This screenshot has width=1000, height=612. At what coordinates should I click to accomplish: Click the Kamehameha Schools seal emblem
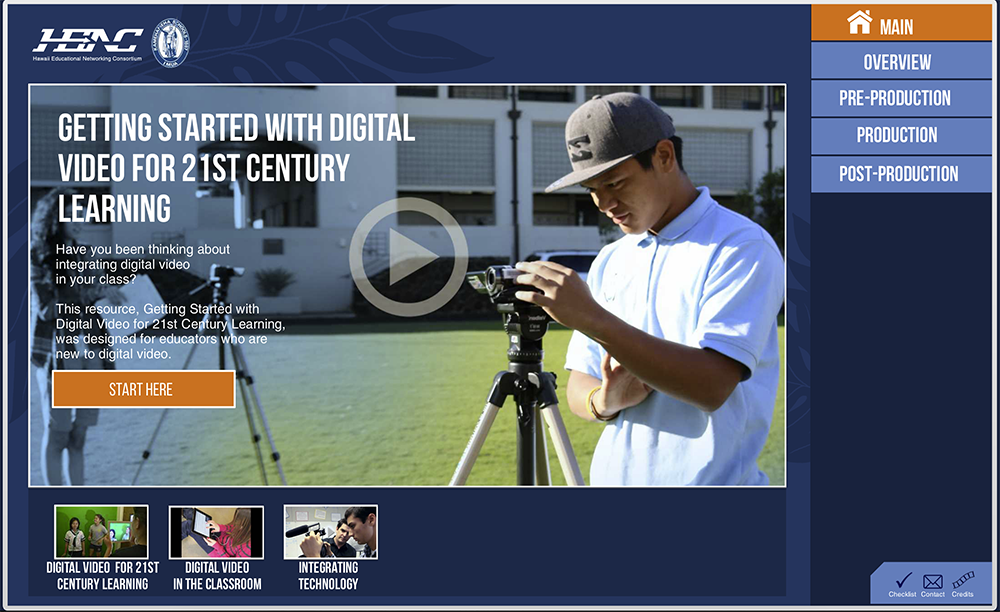click(170, 43)
